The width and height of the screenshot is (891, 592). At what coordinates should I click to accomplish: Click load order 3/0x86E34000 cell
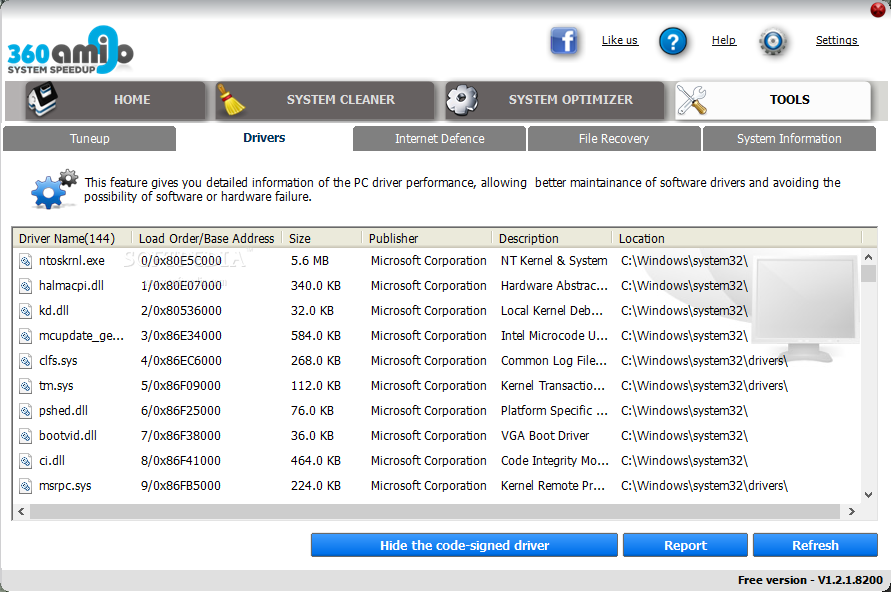click(181, 336)
